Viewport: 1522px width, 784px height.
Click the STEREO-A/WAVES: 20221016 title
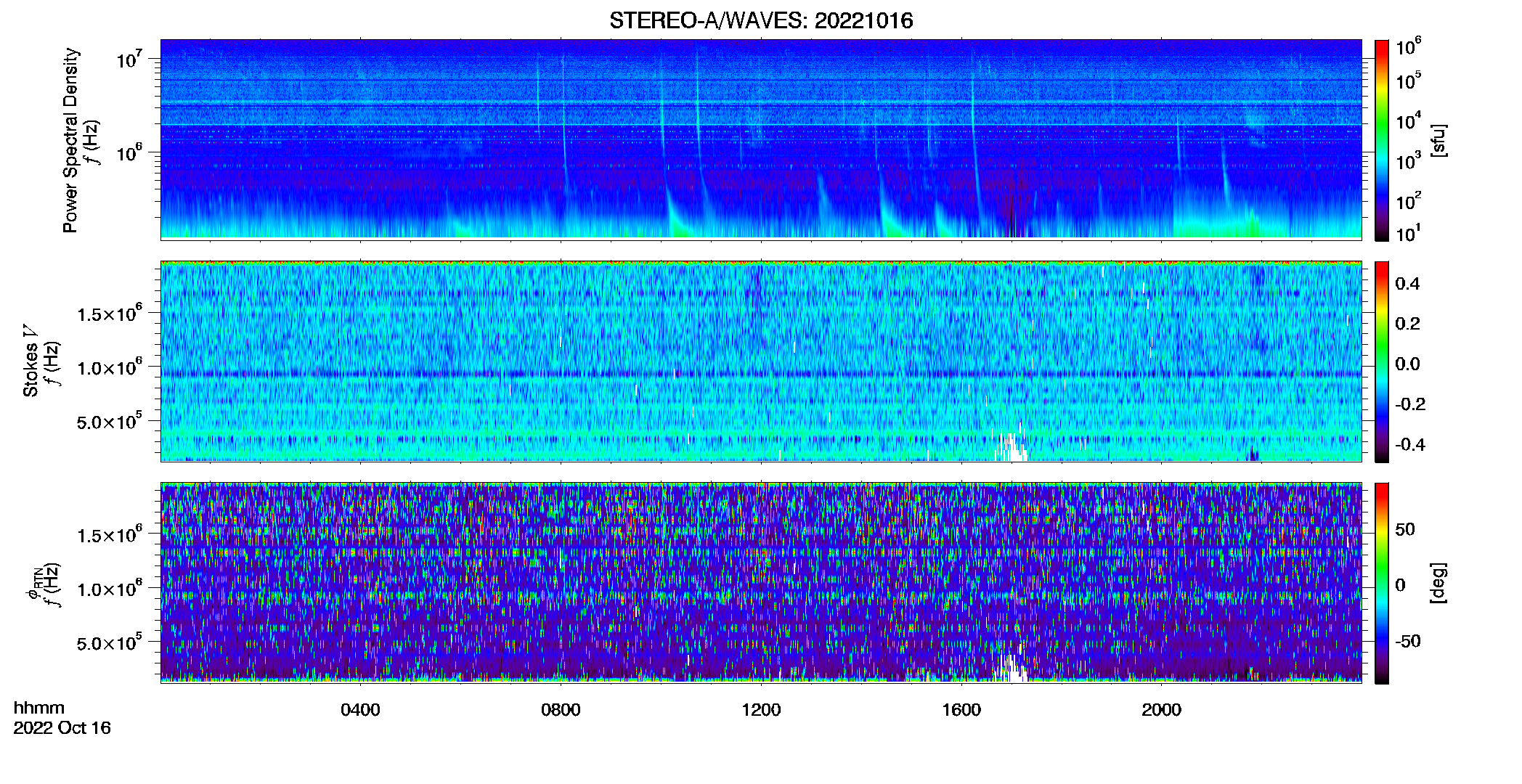pyautogui.click(x=761, y=20)
